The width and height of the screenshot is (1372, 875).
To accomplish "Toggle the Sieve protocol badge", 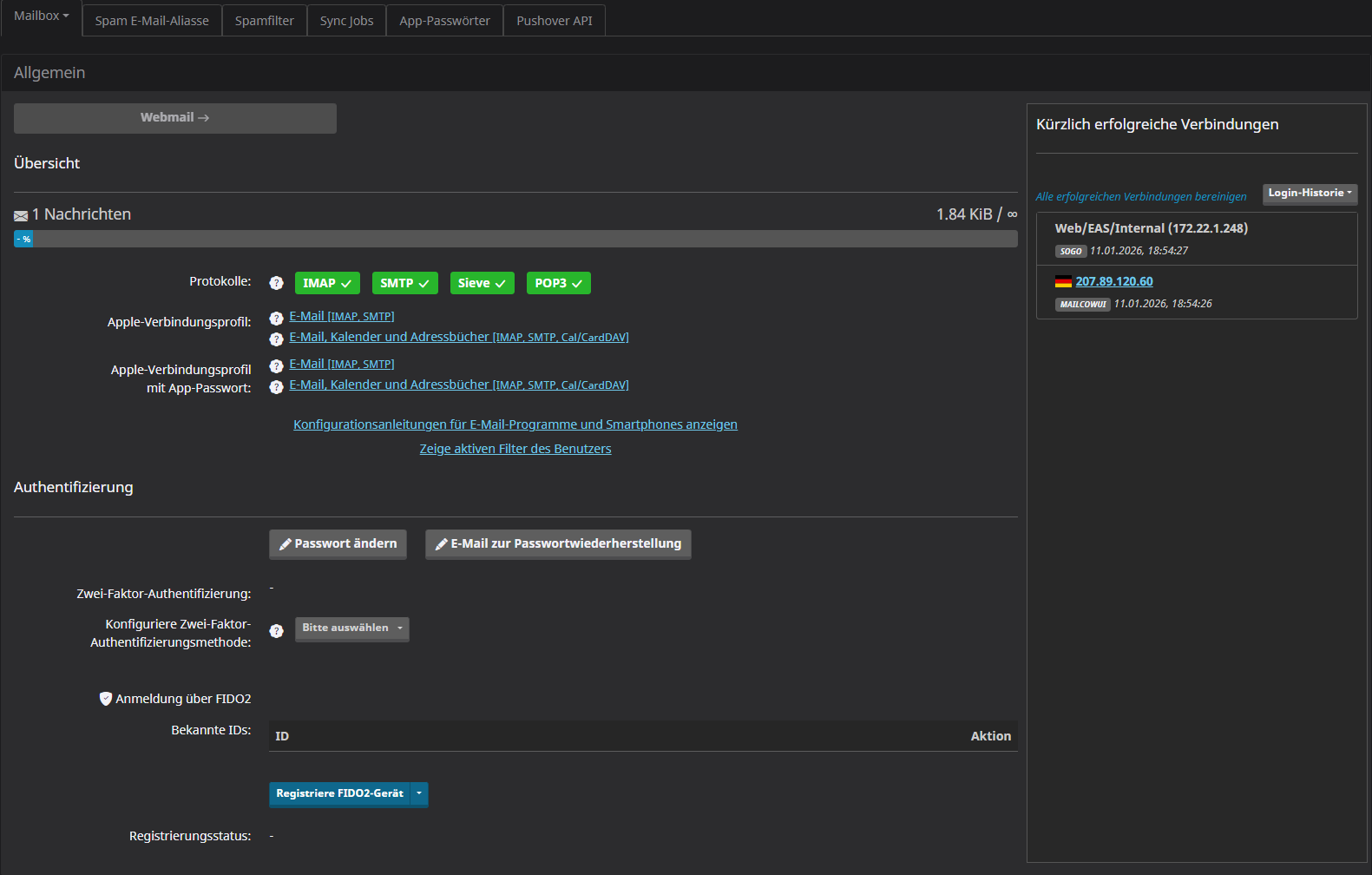I will click(482, 283).
